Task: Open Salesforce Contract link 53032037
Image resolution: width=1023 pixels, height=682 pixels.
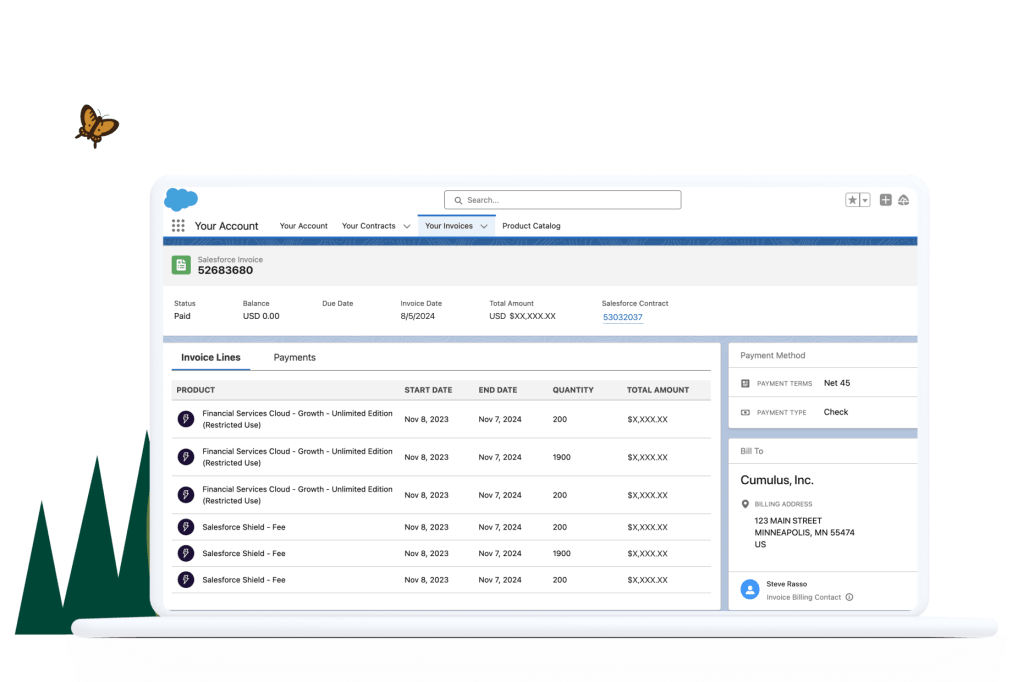Action: pos(622,317)
